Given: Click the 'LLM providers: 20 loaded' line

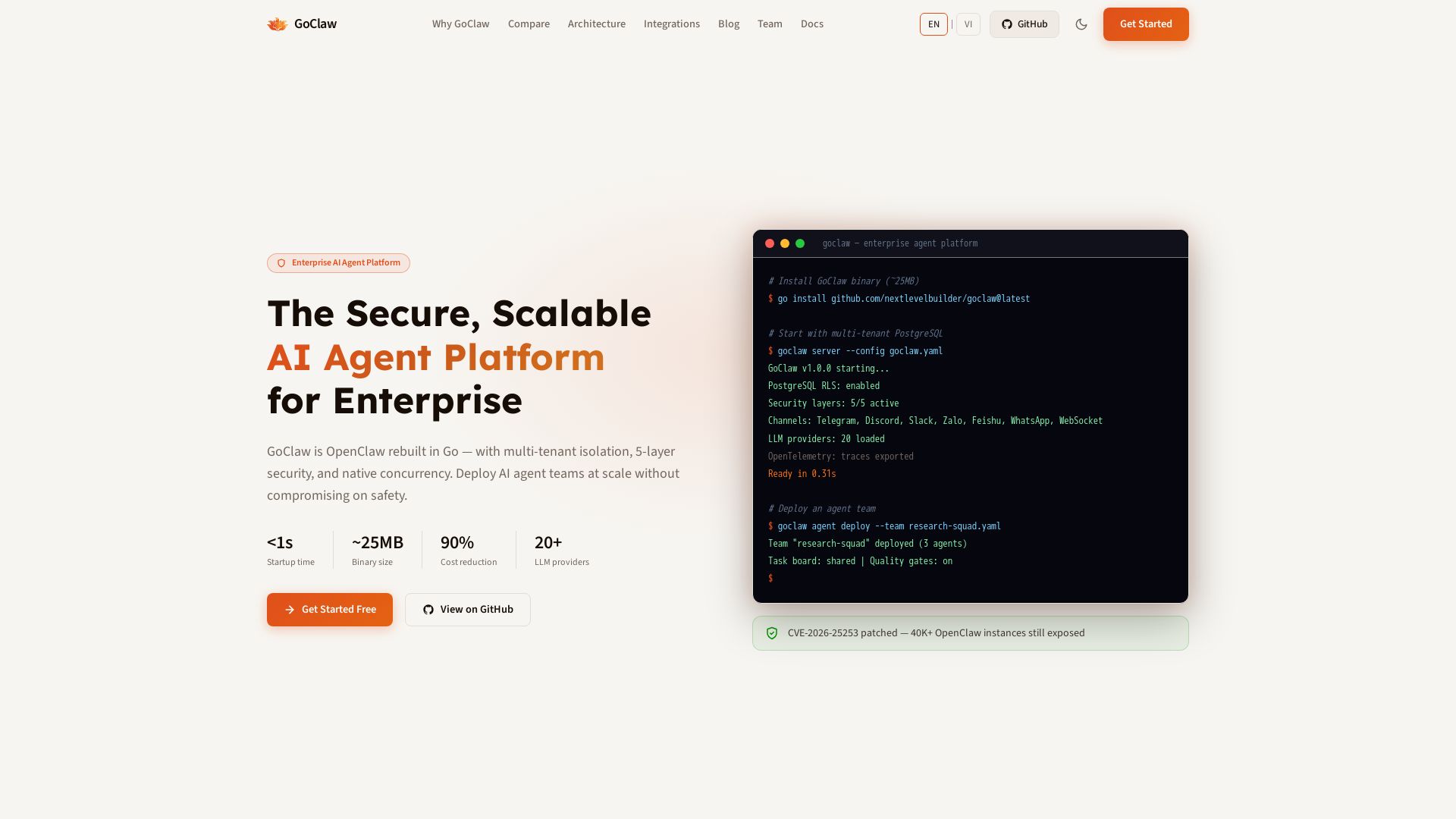Looking at the screenshot, I should point(827,439).
